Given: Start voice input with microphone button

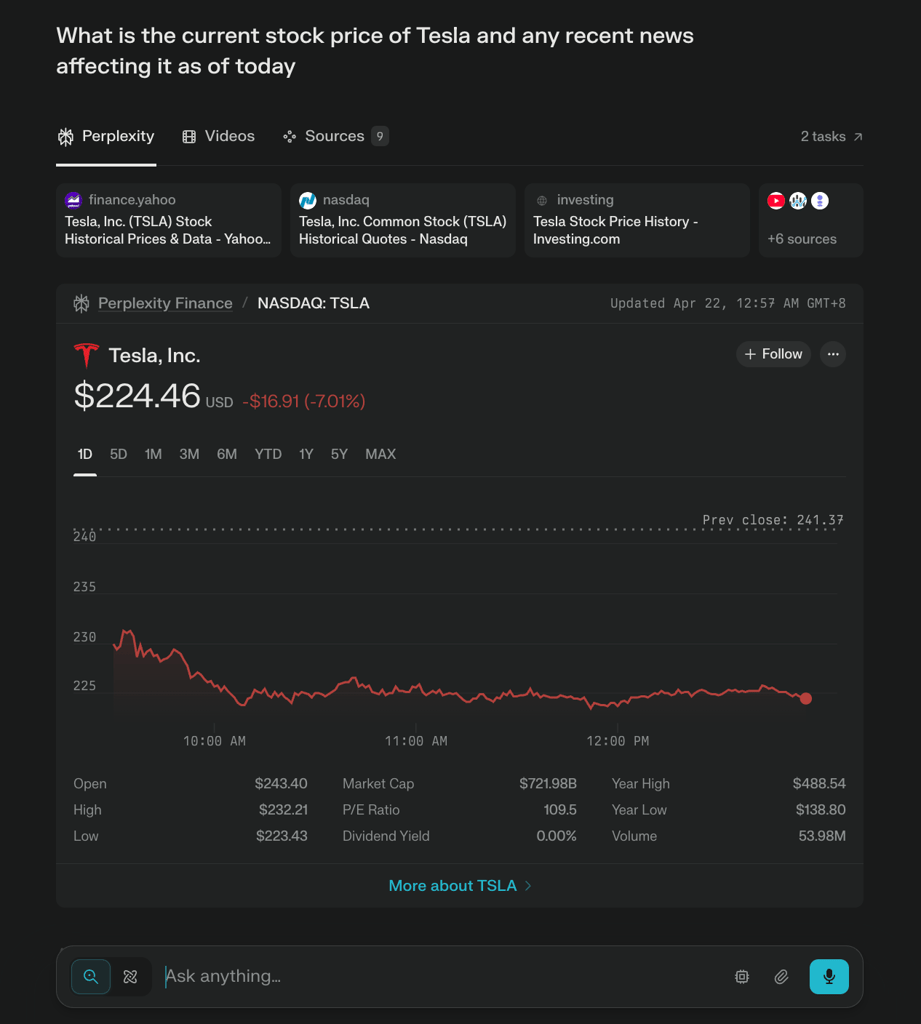Looking at the screenshot, I should coord(829,976).
